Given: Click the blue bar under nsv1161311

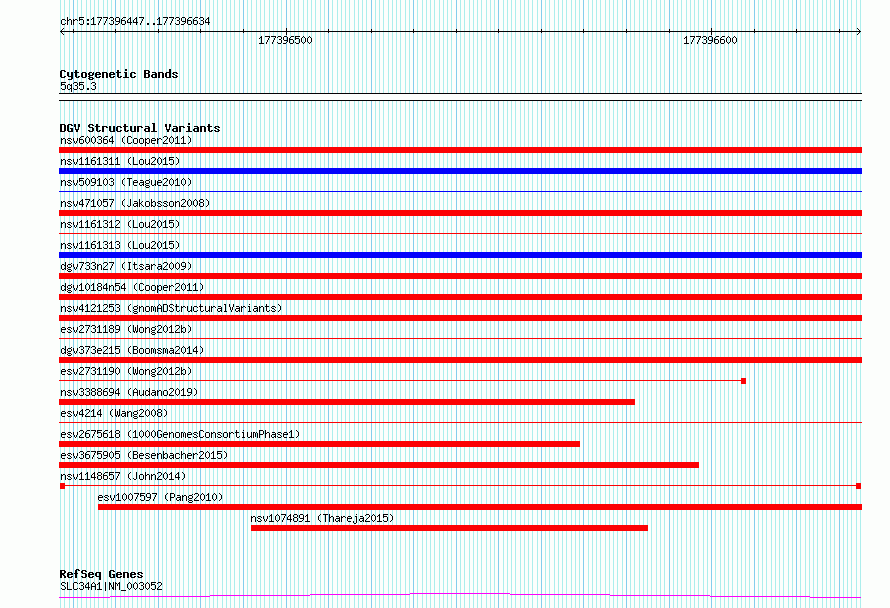Looking at the screenshot, I should (x=460, y=171).
